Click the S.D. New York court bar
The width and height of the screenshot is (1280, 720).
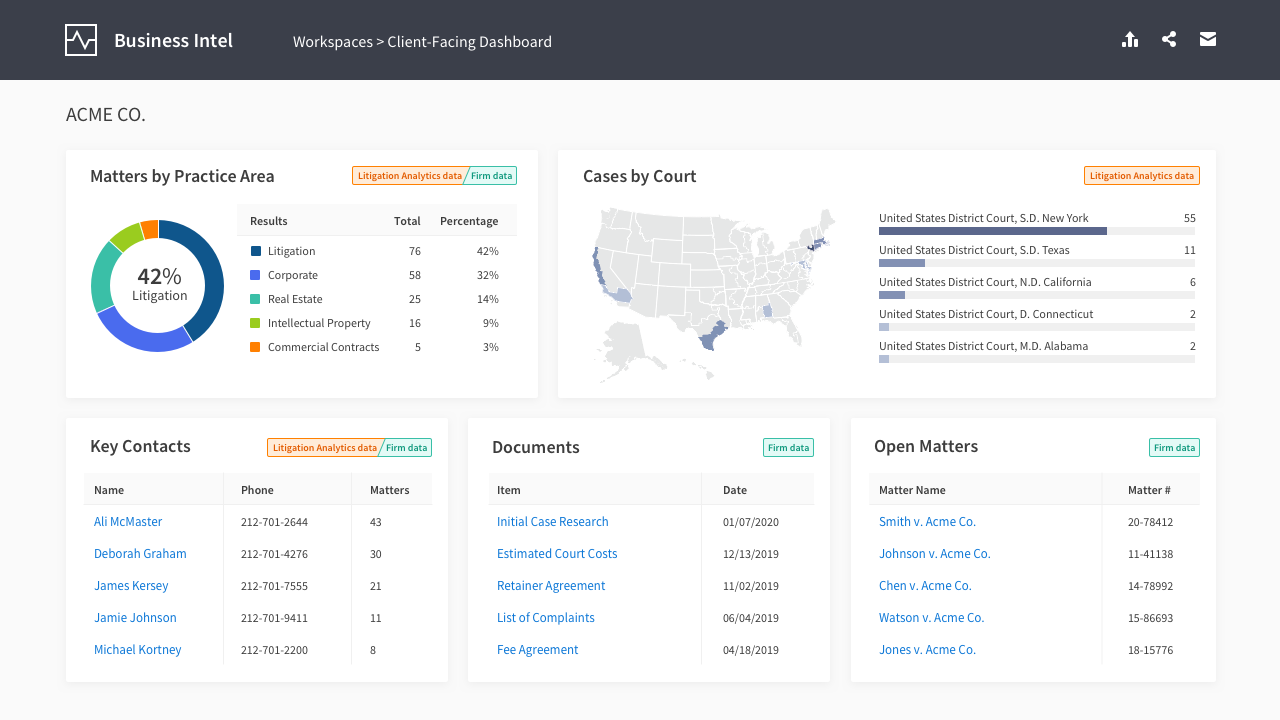(992, 231)
